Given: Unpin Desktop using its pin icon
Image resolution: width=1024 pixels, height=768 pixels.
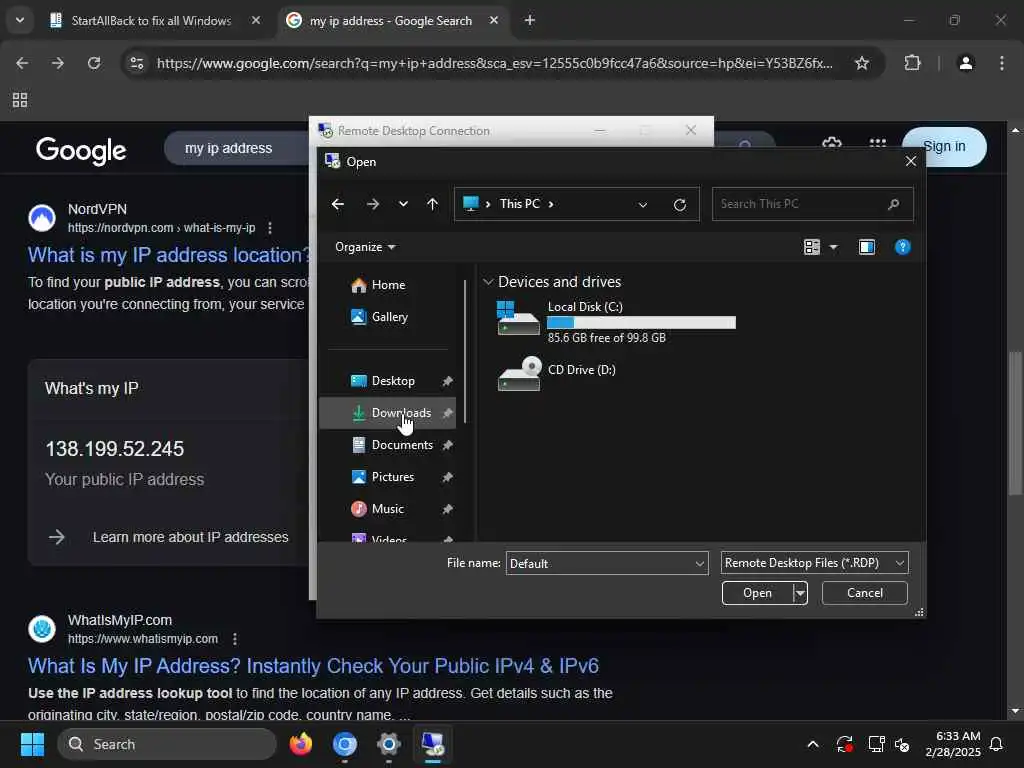Looking at the screenshot, I should click(447, 381).
